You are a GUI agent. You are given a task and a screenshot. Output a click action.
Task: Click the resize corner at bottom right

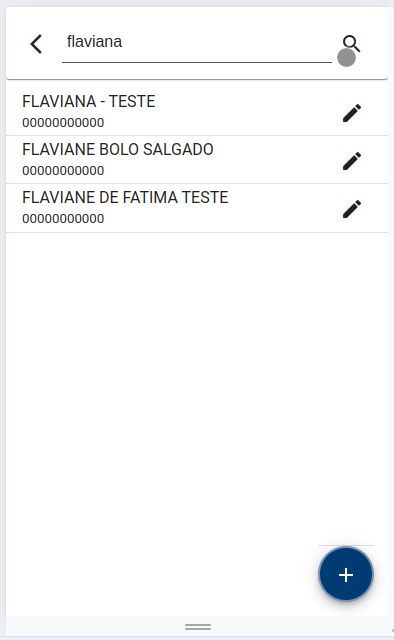click(x=392, y=631)
